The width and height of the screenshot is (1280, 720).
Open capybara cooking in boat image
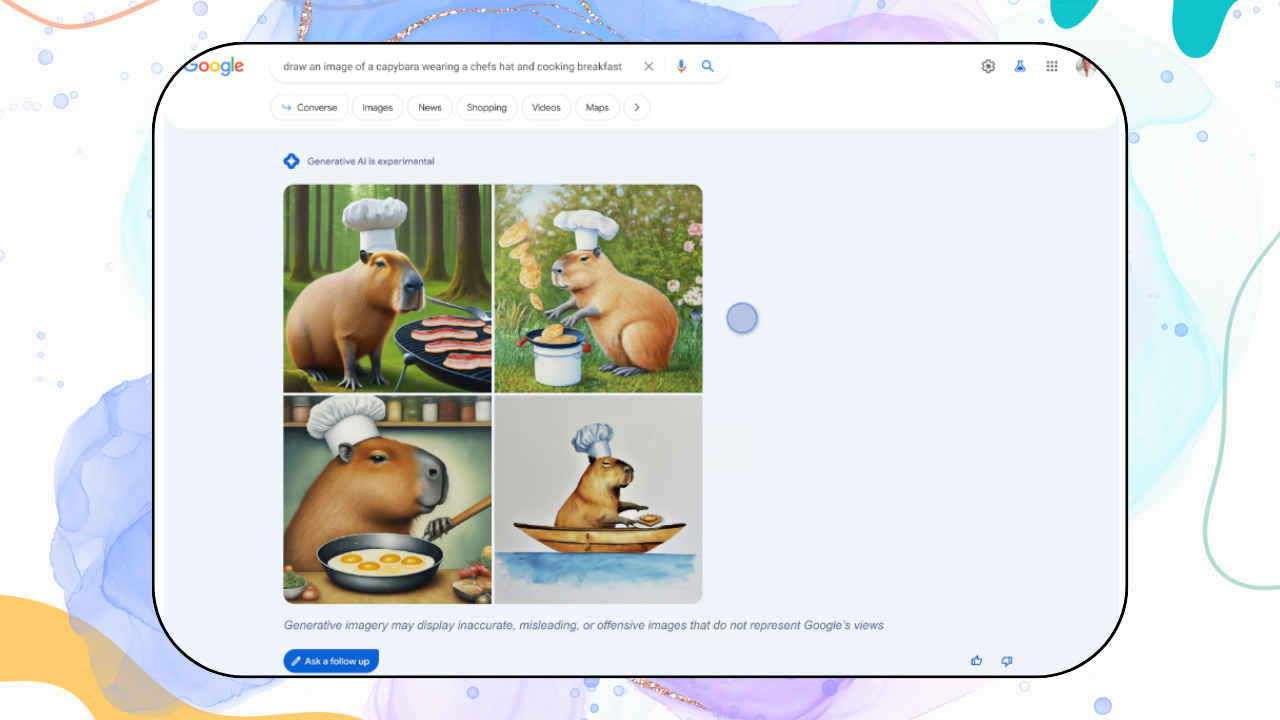pyautogui.click(x=598, y=499)
